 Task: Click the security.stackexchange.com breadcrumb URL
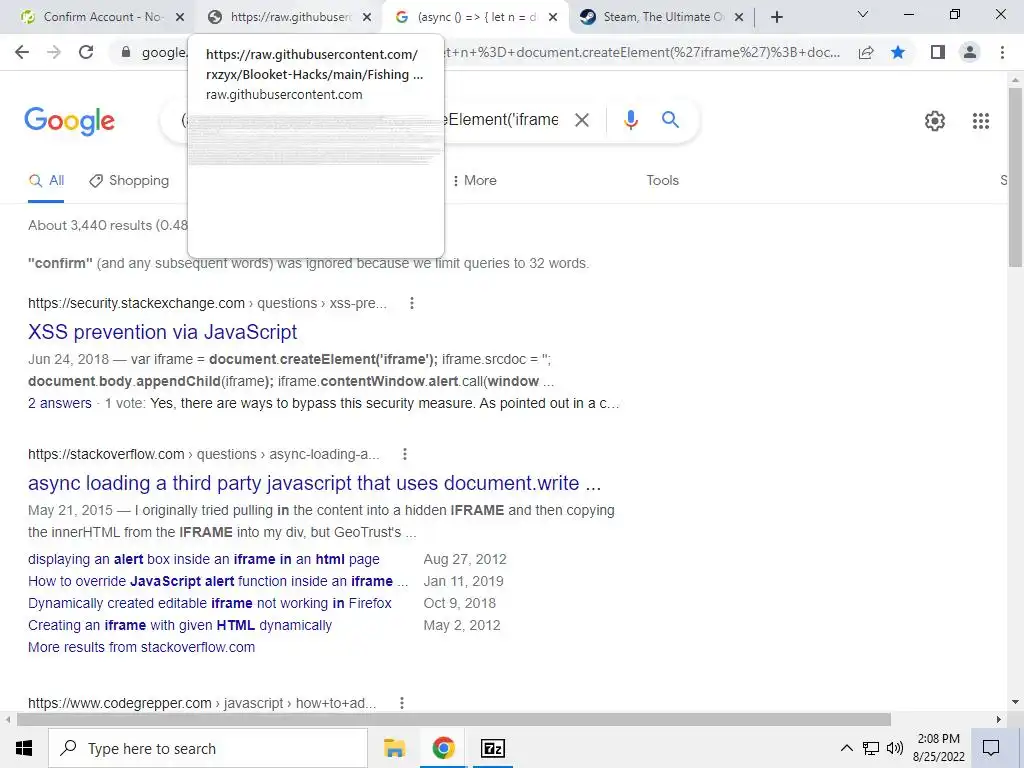[207, 303]
